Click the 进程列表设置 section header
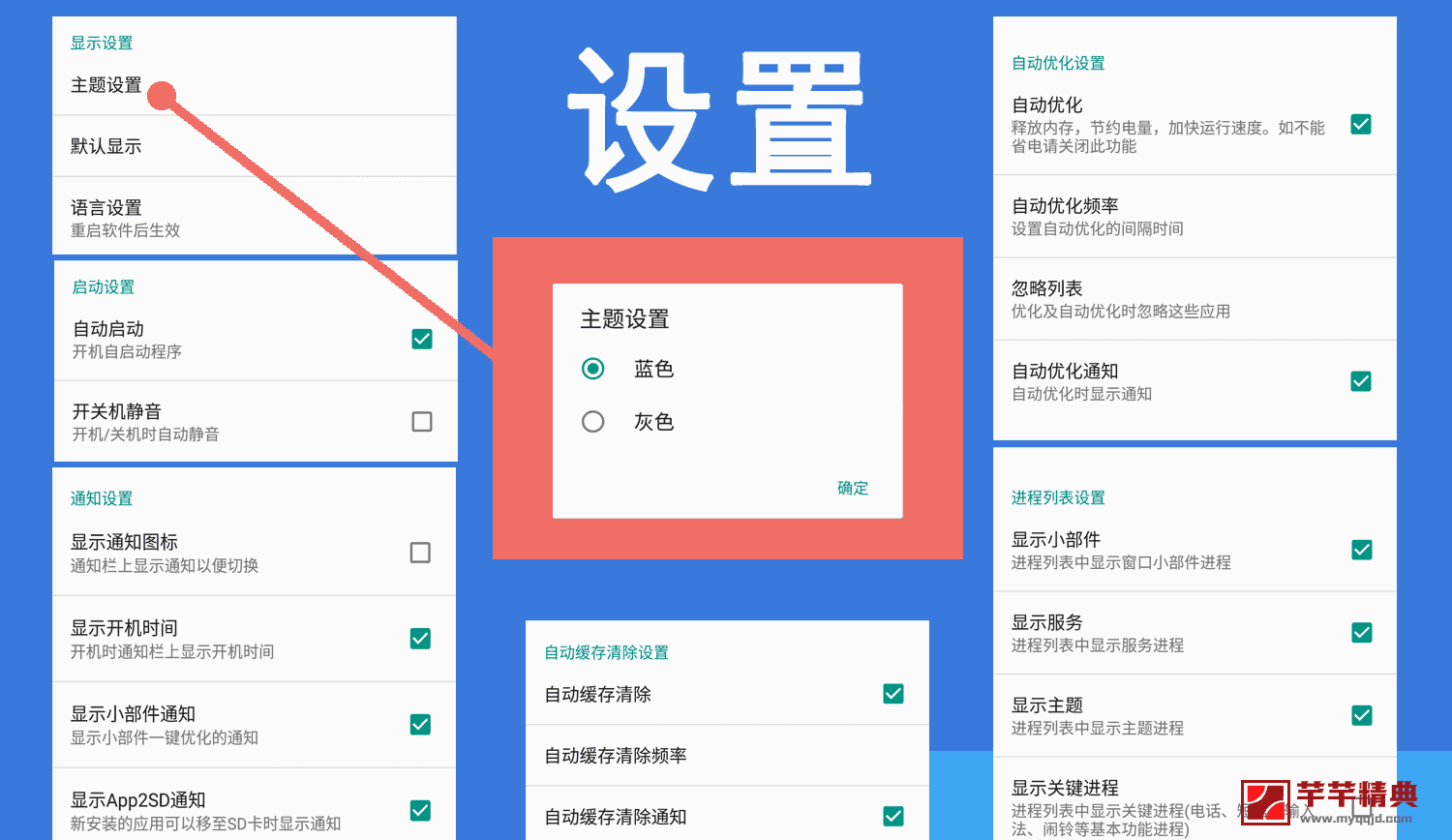The height and width of the screenshot is (840, 1452). (1058, 497)
